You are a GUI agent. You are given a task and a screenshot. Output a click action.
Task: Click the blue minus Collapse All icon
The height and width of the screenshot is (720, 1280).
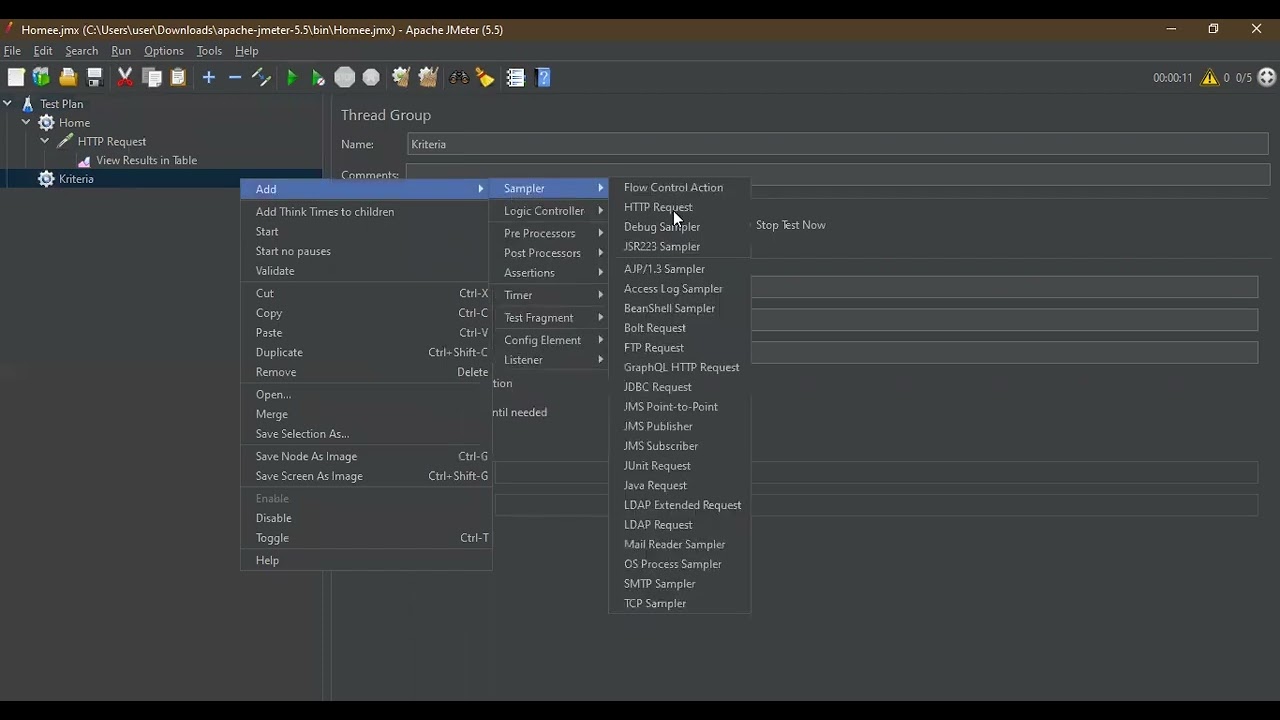click(x=235, y=77)
